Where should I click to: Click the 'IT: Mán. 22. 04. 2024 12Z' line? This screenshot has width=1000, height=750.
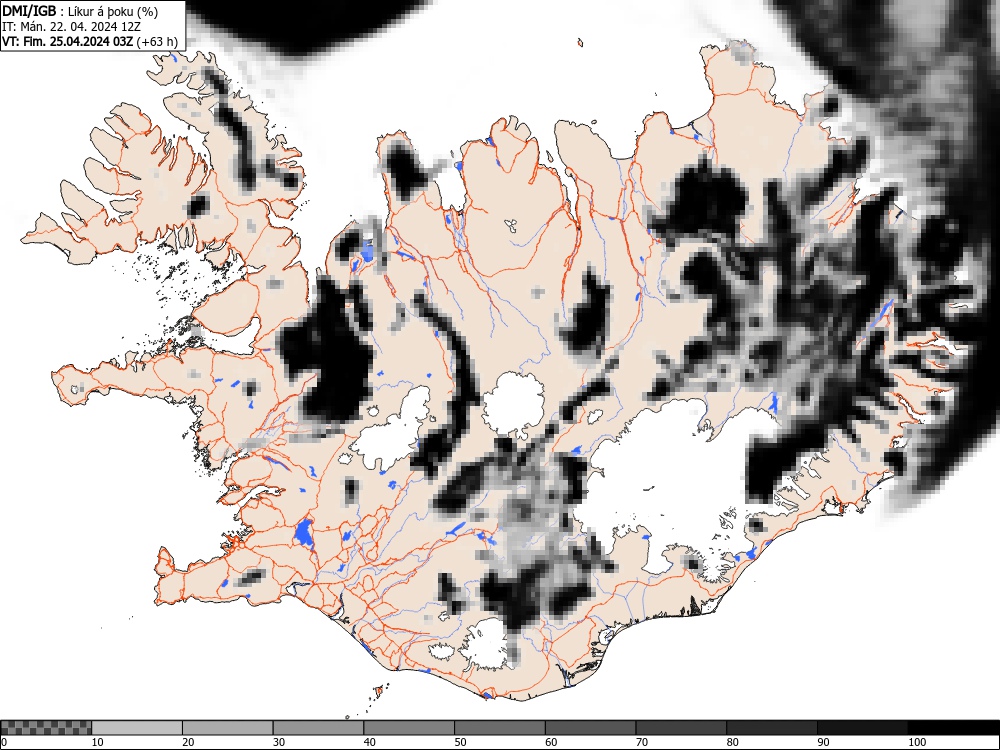[71, 27]
